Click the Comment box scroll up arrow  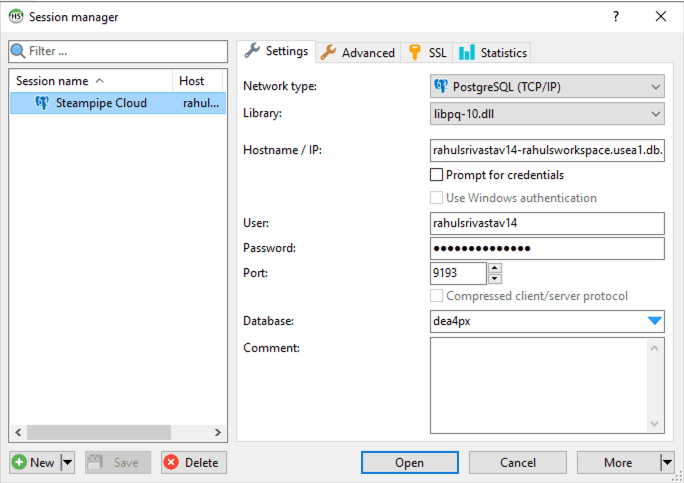click(654, 348)
